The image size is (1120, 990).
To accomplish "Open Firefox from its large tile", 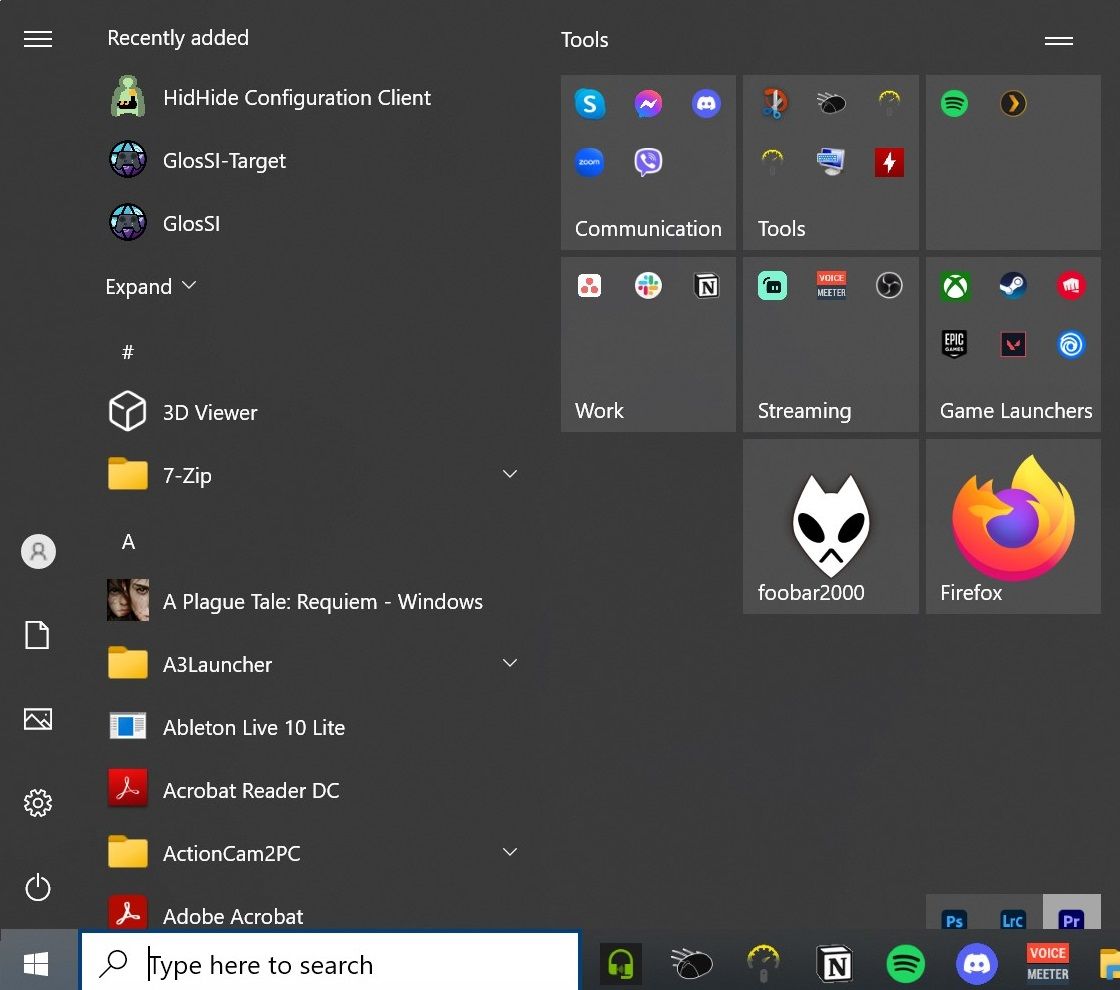I will coord(1013,525).
